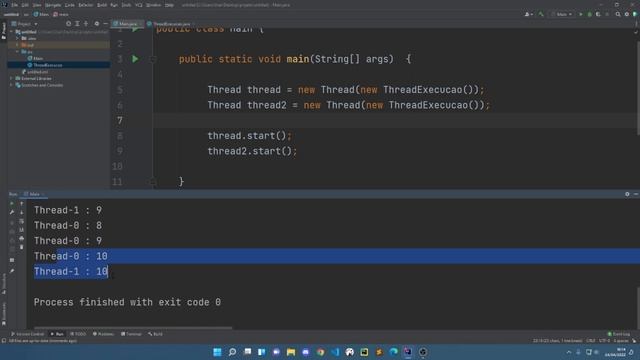Collapse the src folder
Image resolution: width=640 pixels, height=360 pixels.
click(x=18, y=52)
